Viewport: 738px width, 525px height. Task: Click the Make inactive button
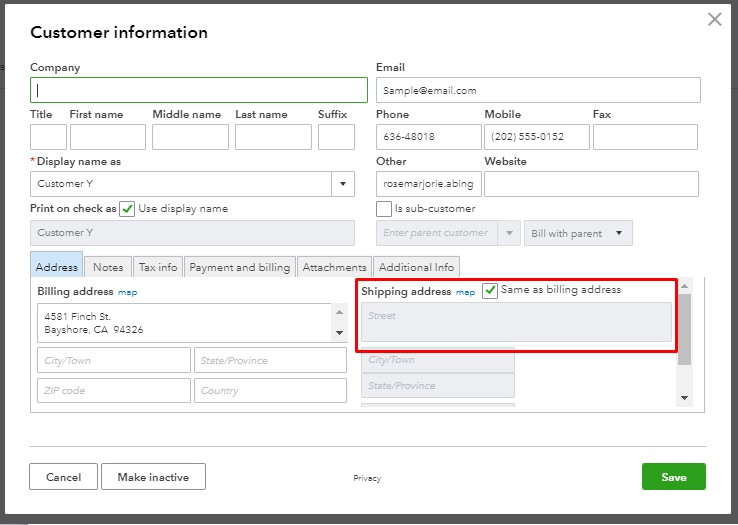(x=153, y=477)
